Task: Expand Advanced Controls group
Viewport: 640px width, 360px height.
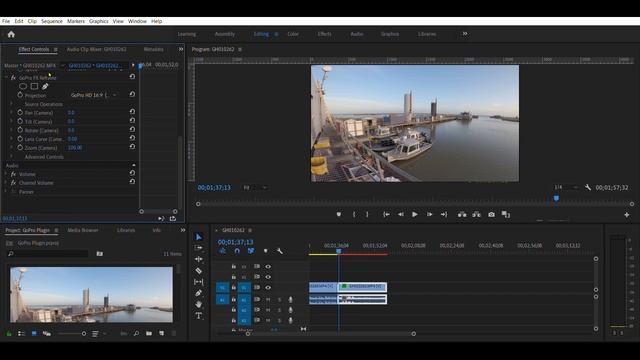Action: point(11,156)
